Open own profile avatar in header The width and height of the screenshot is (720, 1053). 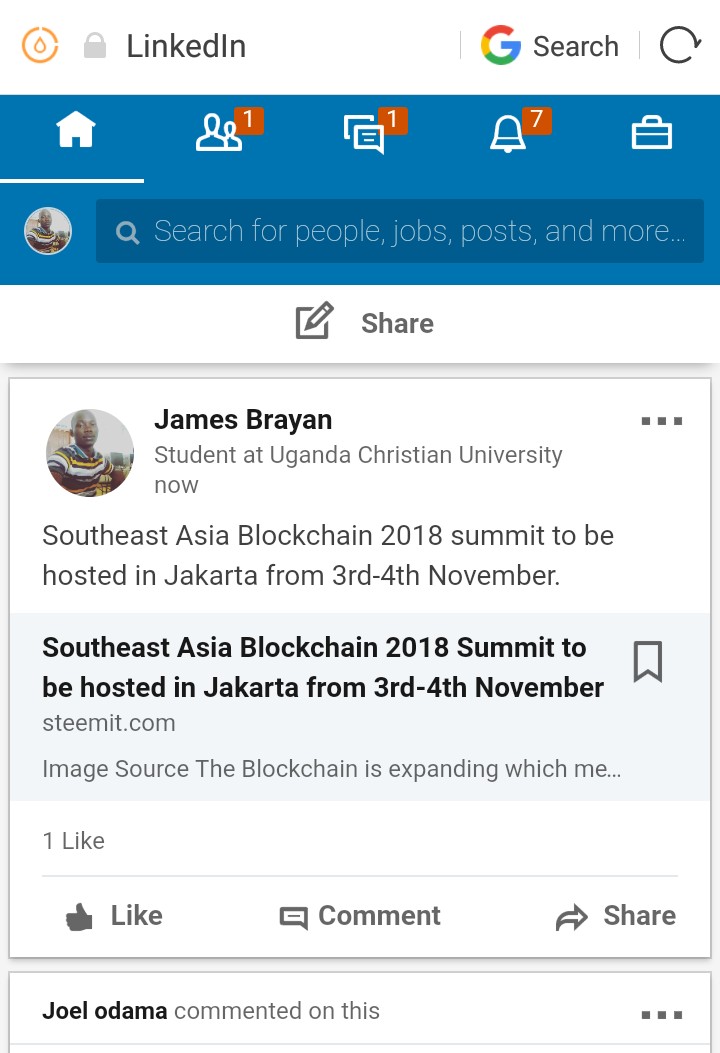[48, 231]
